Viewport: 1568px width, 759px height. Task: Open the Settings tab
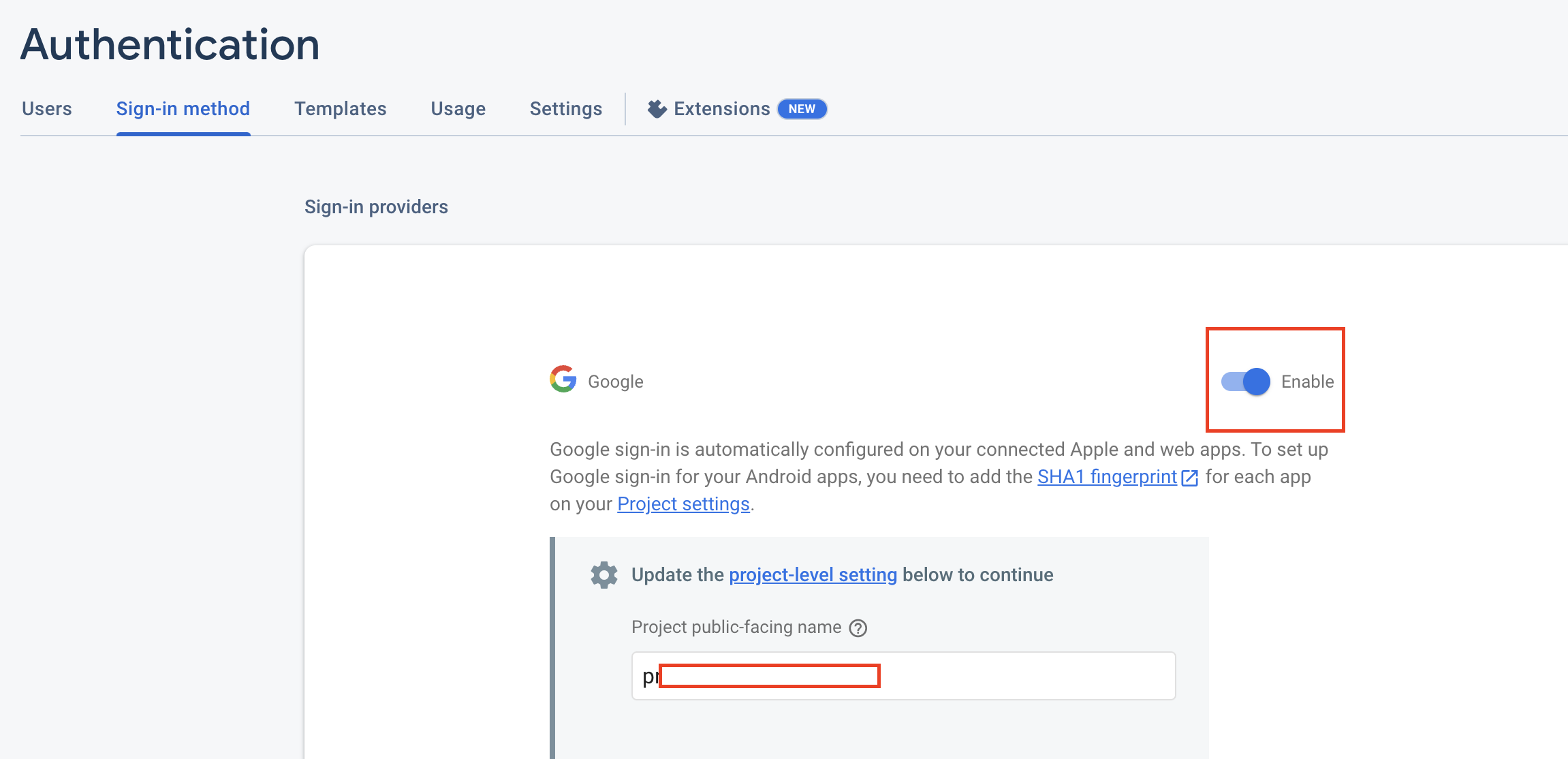[565, 109]
